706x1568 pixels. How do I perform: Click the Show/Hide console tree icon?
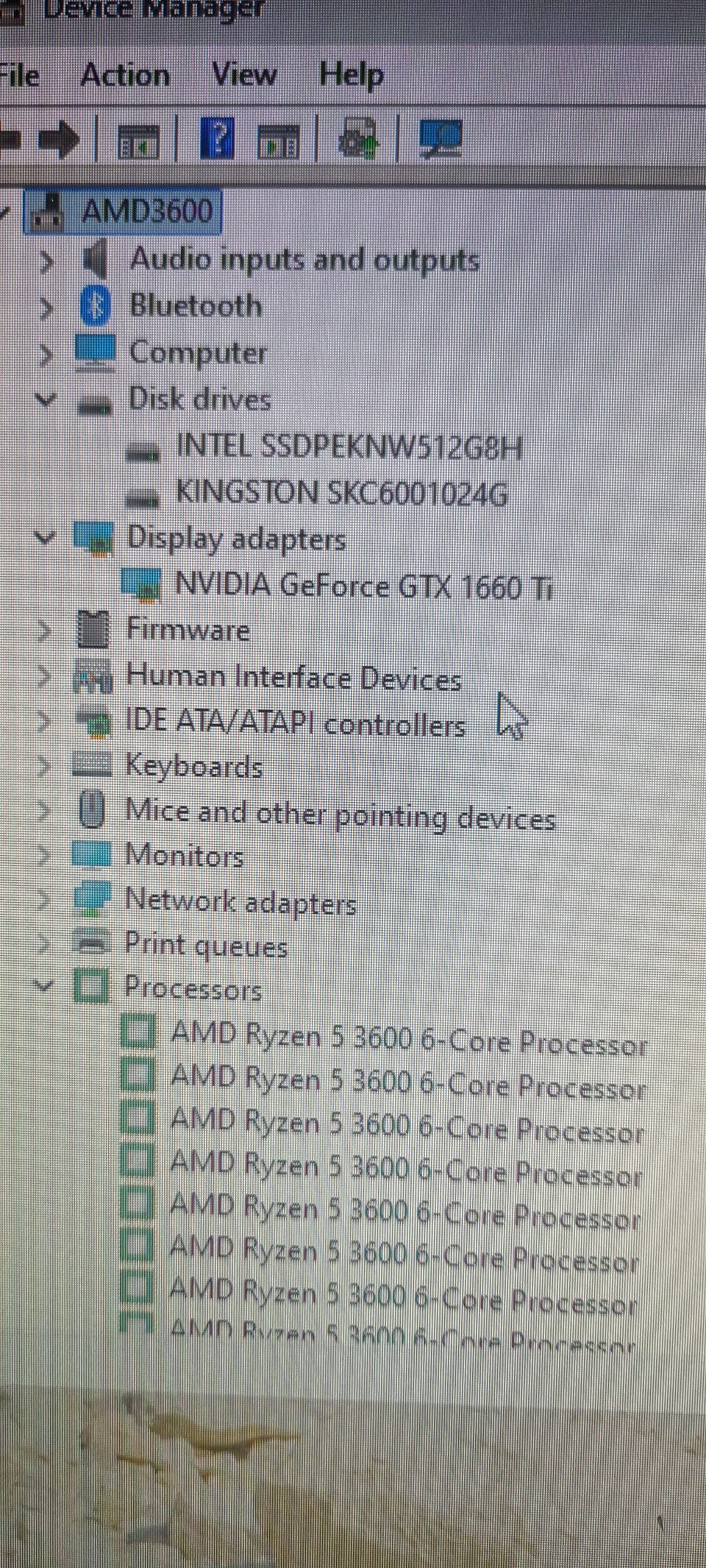pos(138,140)
